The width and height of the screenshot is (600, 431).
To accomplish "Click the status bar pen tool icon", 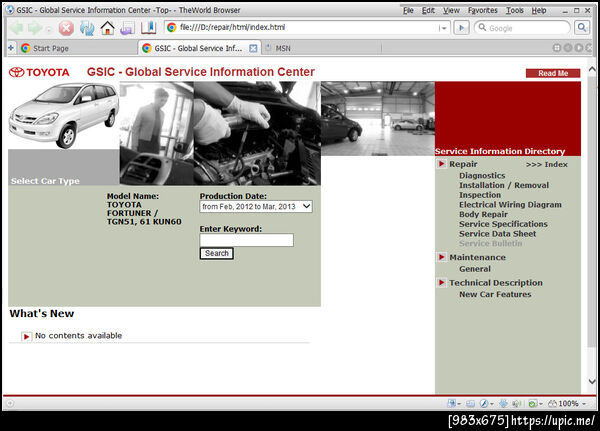I will pos(484,403).
